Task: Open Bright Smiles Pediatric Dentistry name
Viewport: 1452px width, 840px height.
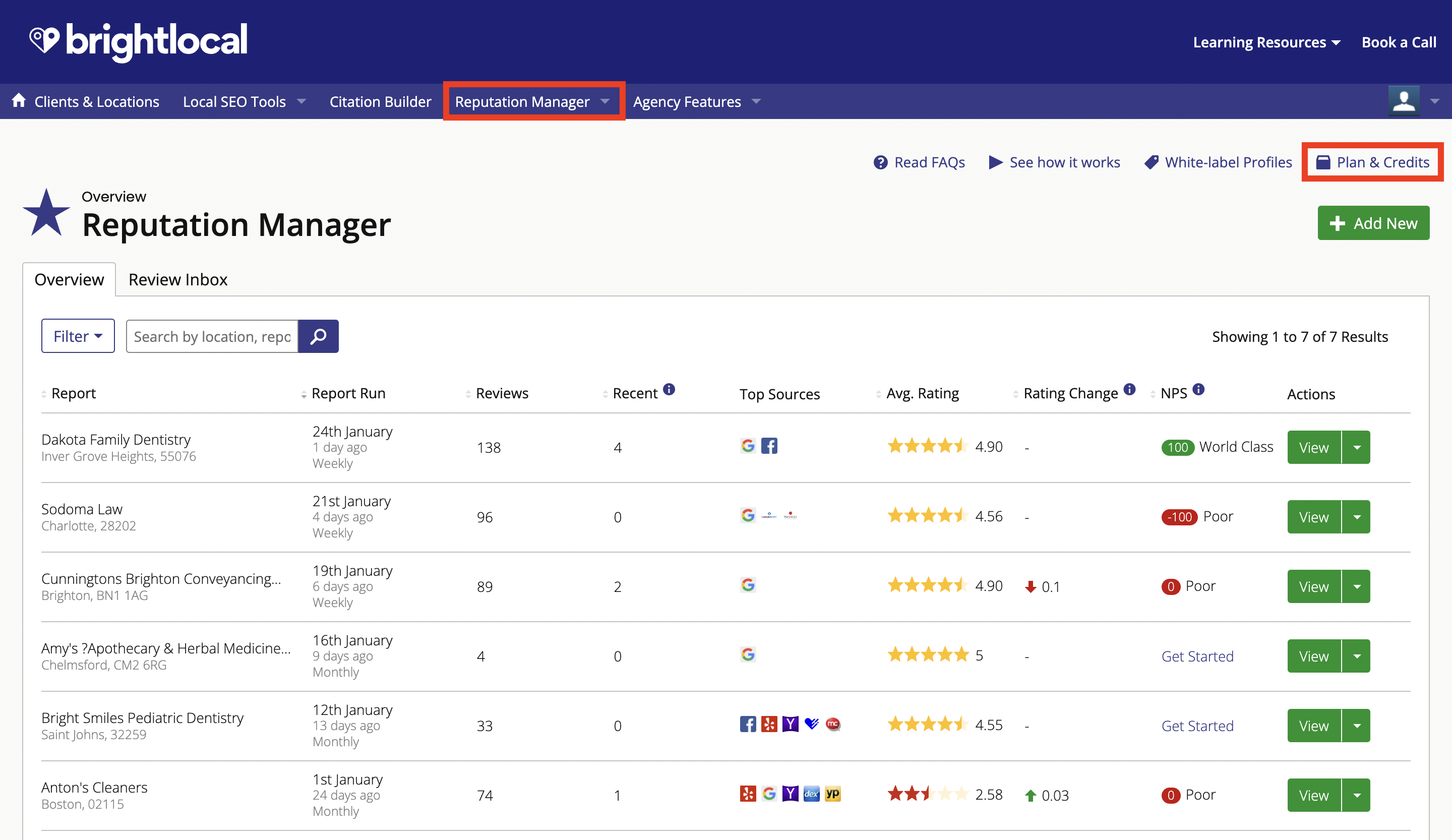Action: coord(142,717)
